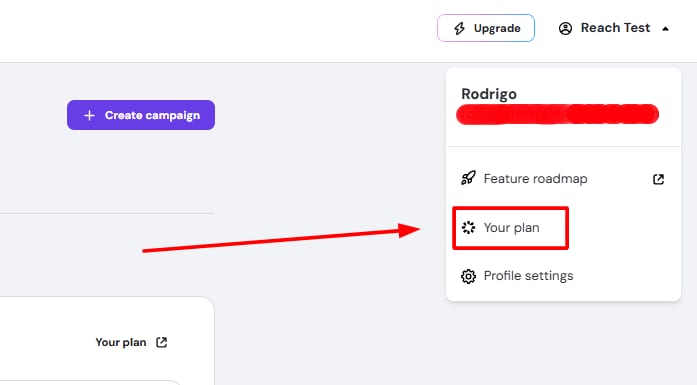697x385 pixels.
Task: Click the Rodrigo name in the account panel
Action: [489, 94]
